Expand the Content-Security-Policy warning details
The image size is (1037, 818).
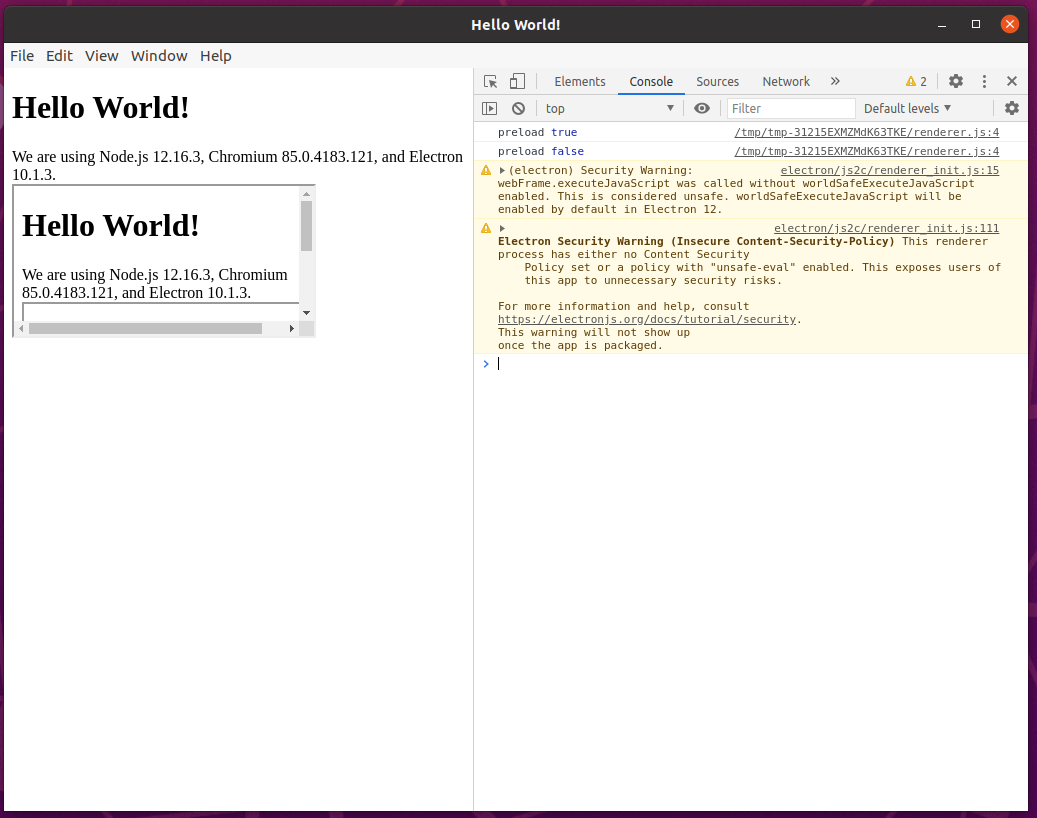pos(501,228)
